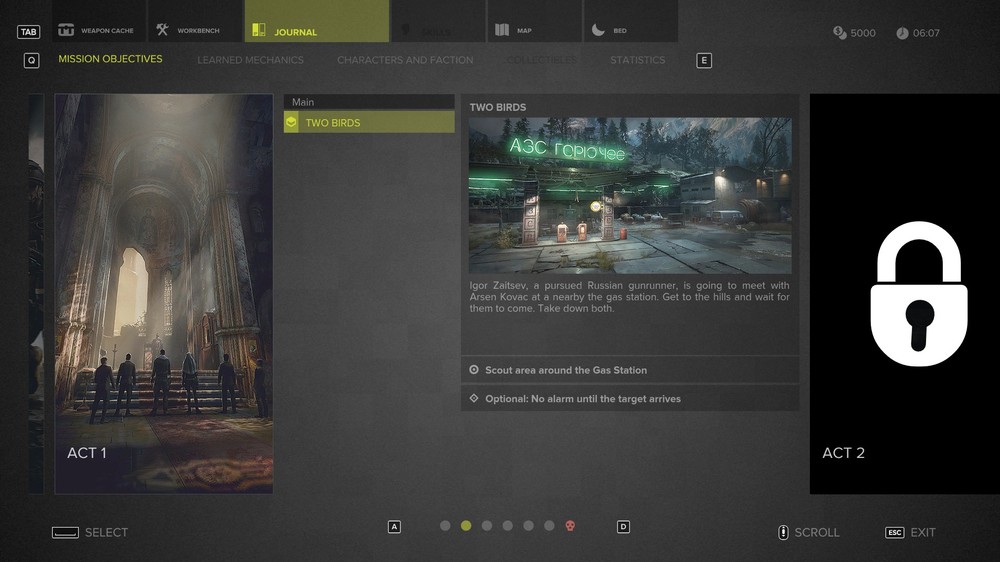Go to the Bed tab

[x=629, y=30]
